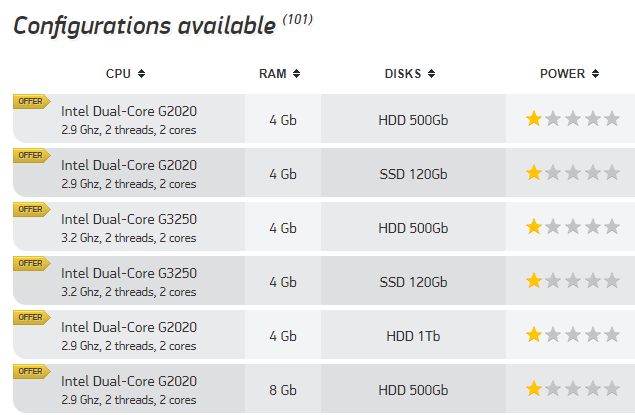The width and height of the screenshot is (635, 415).
Task: Click the OFFER badge on the HDD 1Tb row
Action: (x=32, y=317)
